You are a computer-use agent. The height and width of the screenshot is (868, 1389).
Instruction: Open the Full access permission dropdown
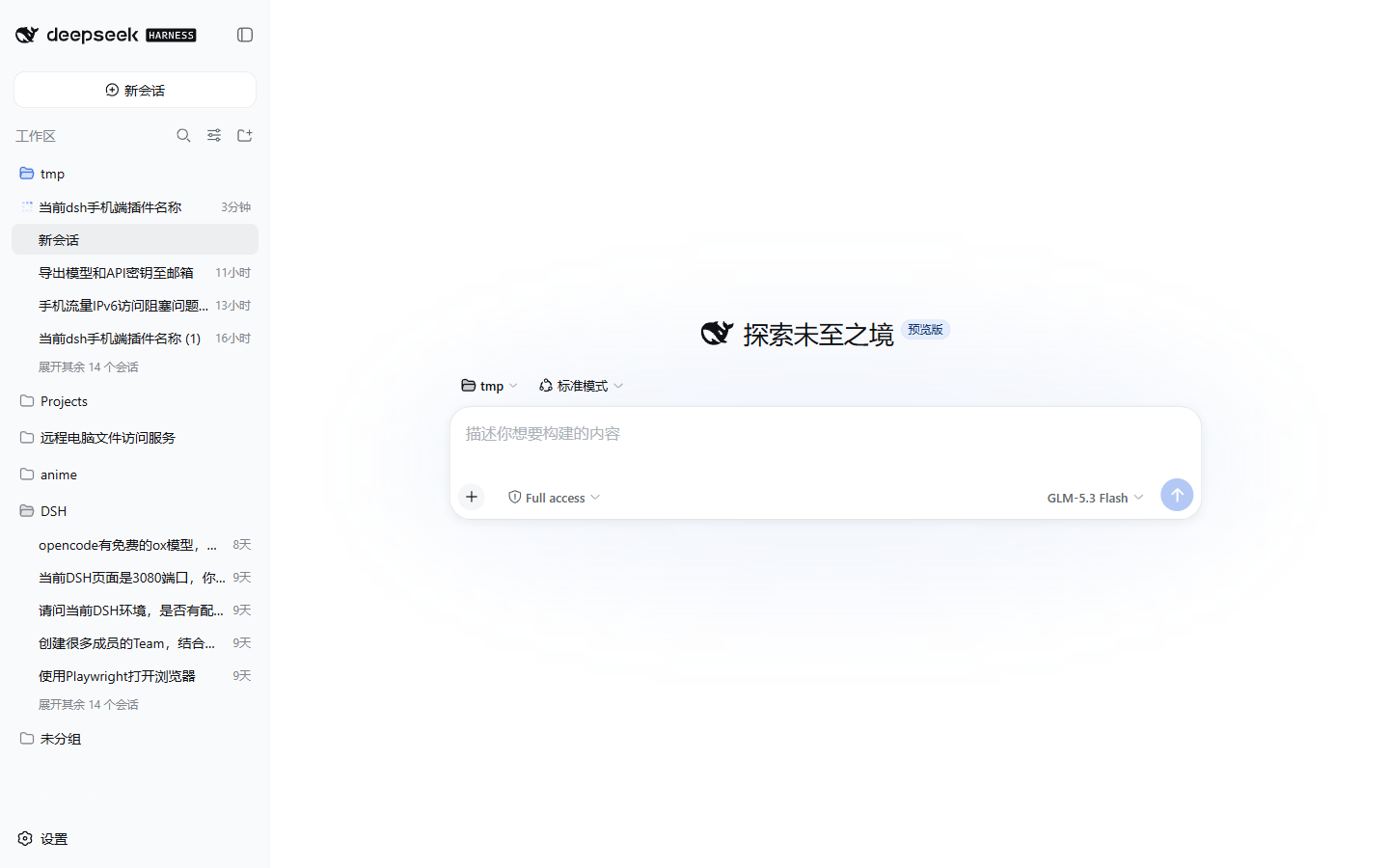point(555,498)
